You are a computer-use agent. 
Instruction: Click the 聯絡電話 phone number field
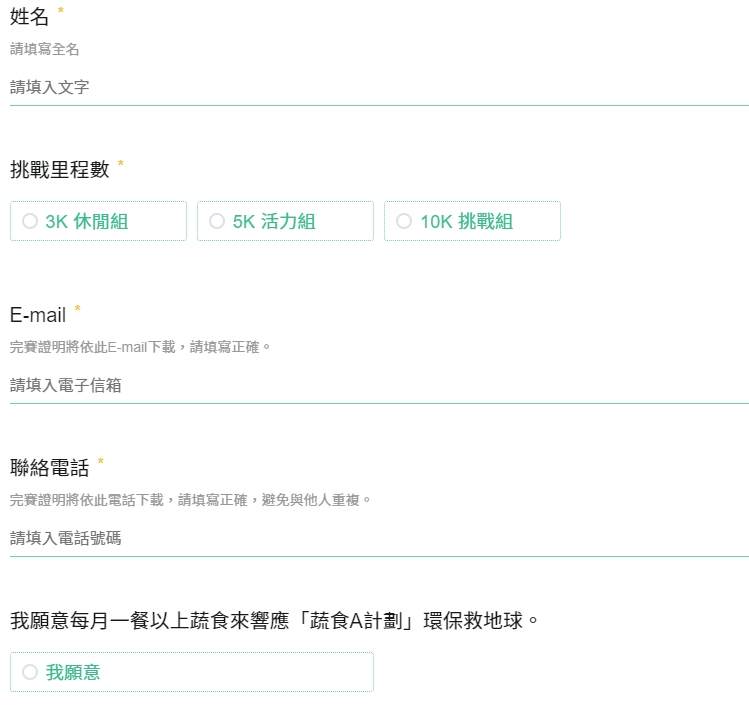(x=378, y=539)
